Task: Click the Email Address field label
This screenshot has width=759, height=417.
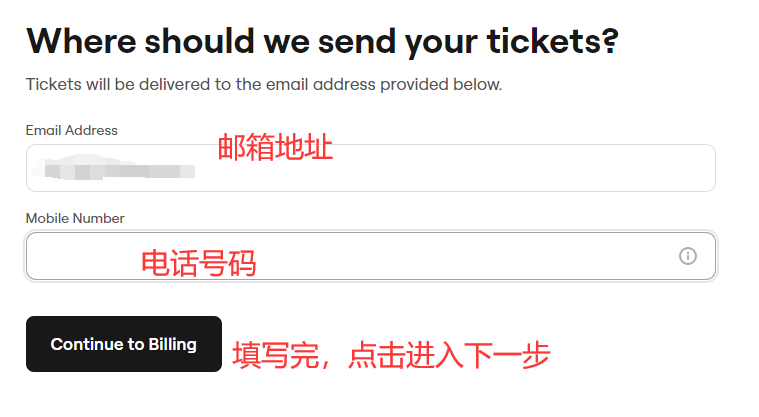Action: tap(71, 130)
